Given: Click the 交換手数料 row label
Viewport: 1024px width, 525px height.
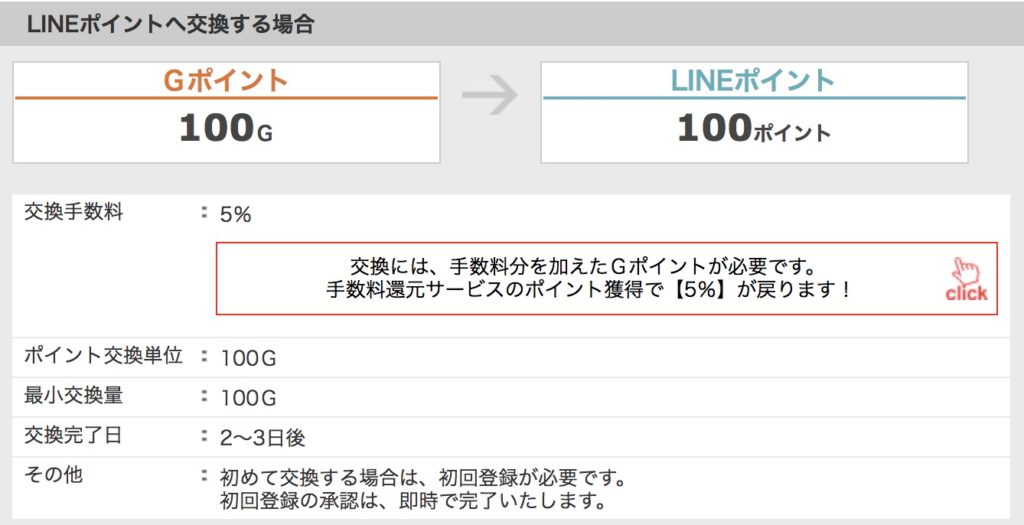Looking at the screenshot, I should click(74, 212).
